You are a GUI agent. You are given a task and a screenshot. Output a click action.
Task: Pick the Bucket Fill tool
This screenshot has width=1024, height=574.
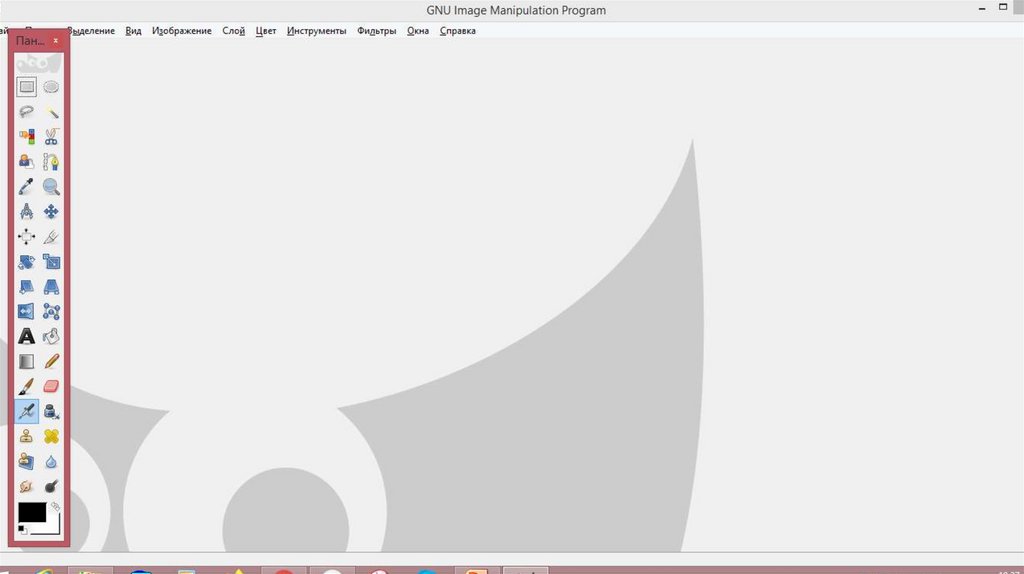pyautogui.click(x=51, y=336)
